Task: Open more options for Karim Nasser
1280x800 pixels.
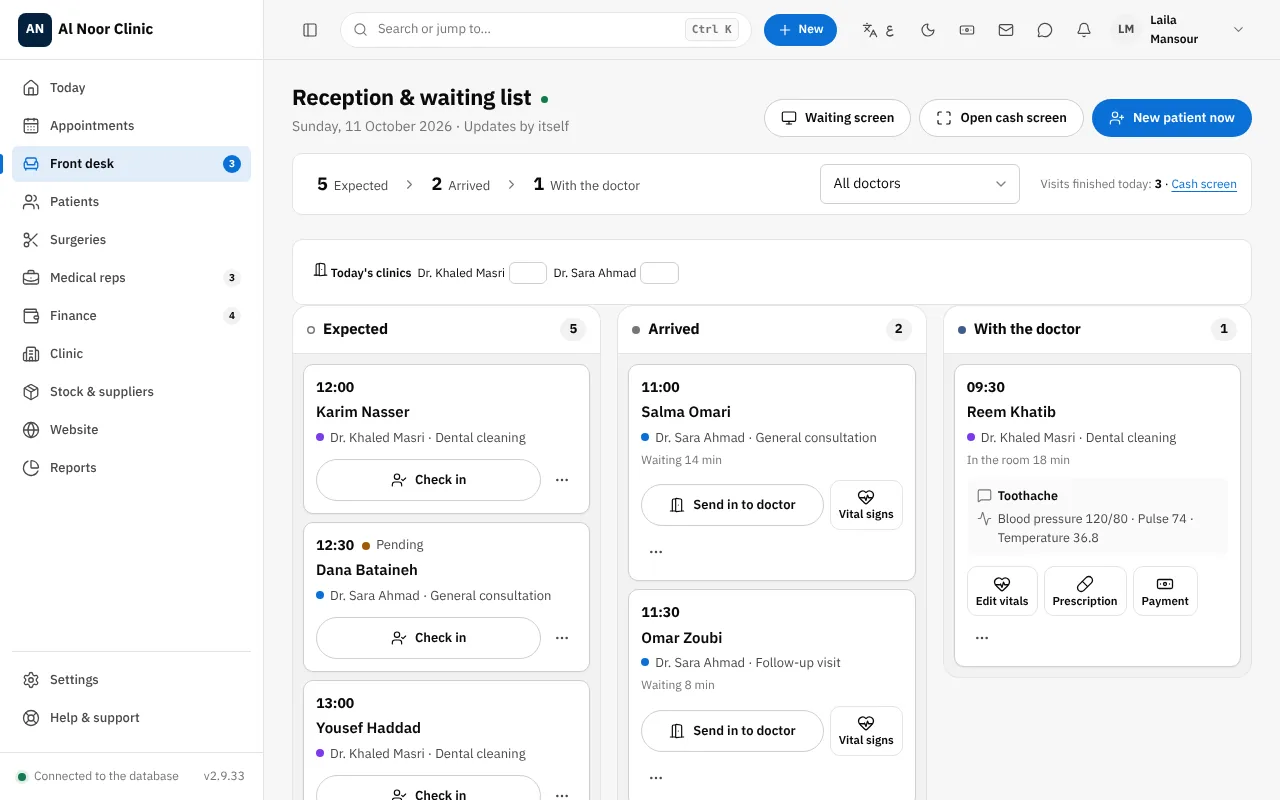Action: 562,480
